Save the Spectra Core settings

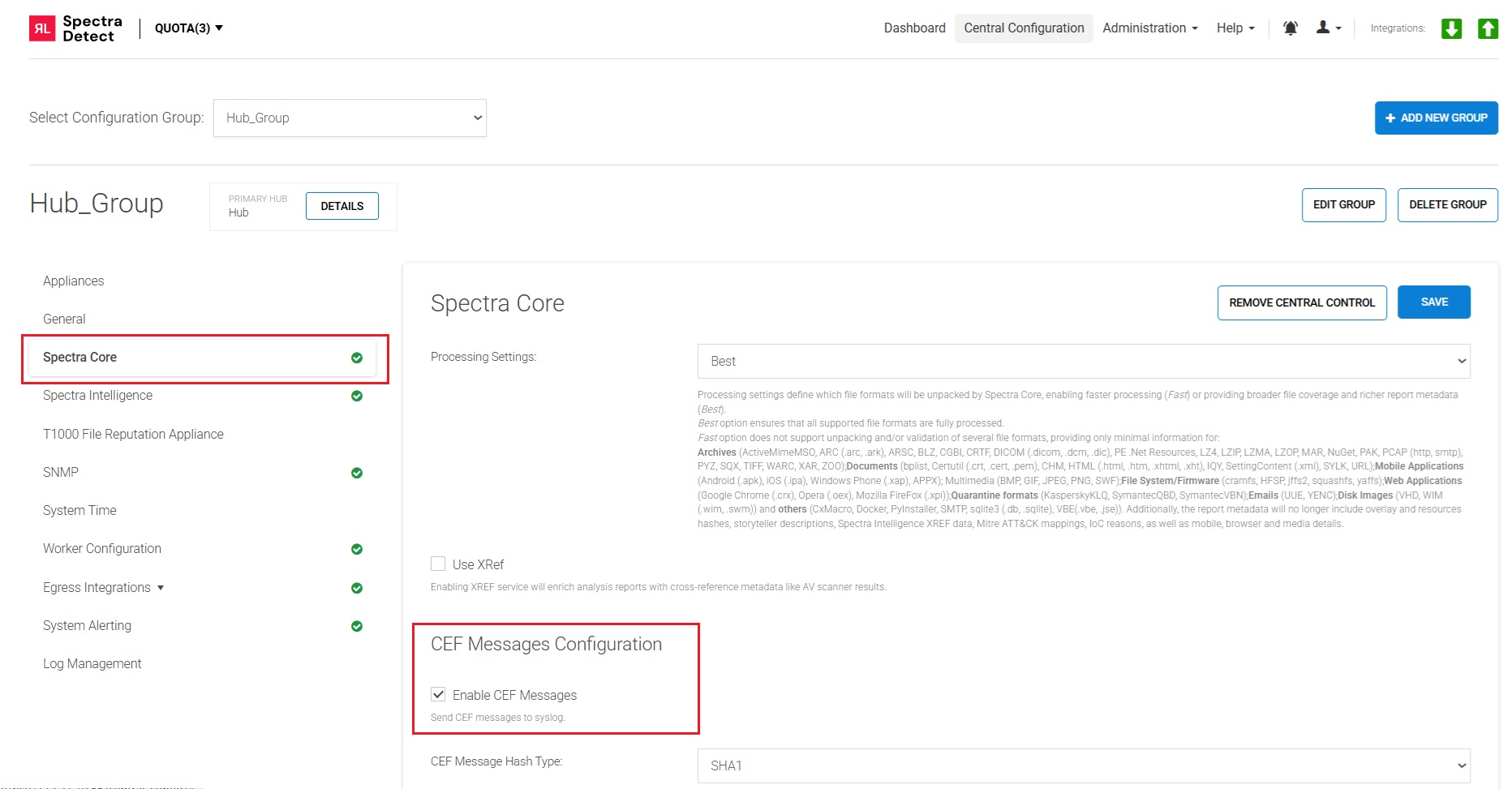(1434, 302)
